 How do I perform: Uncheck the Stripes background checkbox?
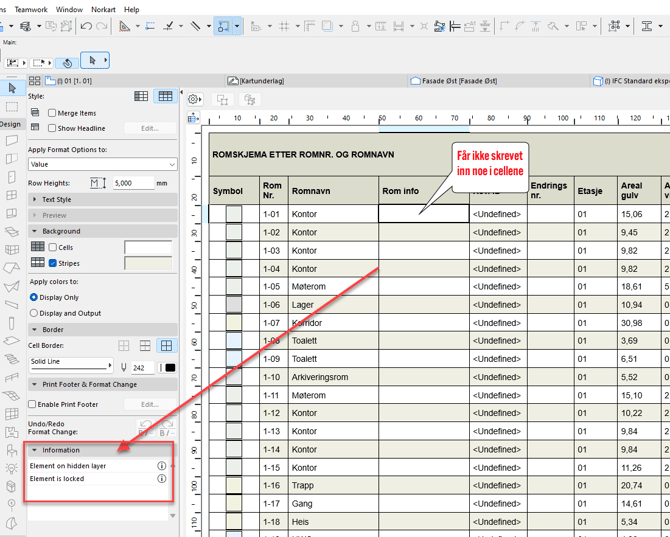(53, 263)
